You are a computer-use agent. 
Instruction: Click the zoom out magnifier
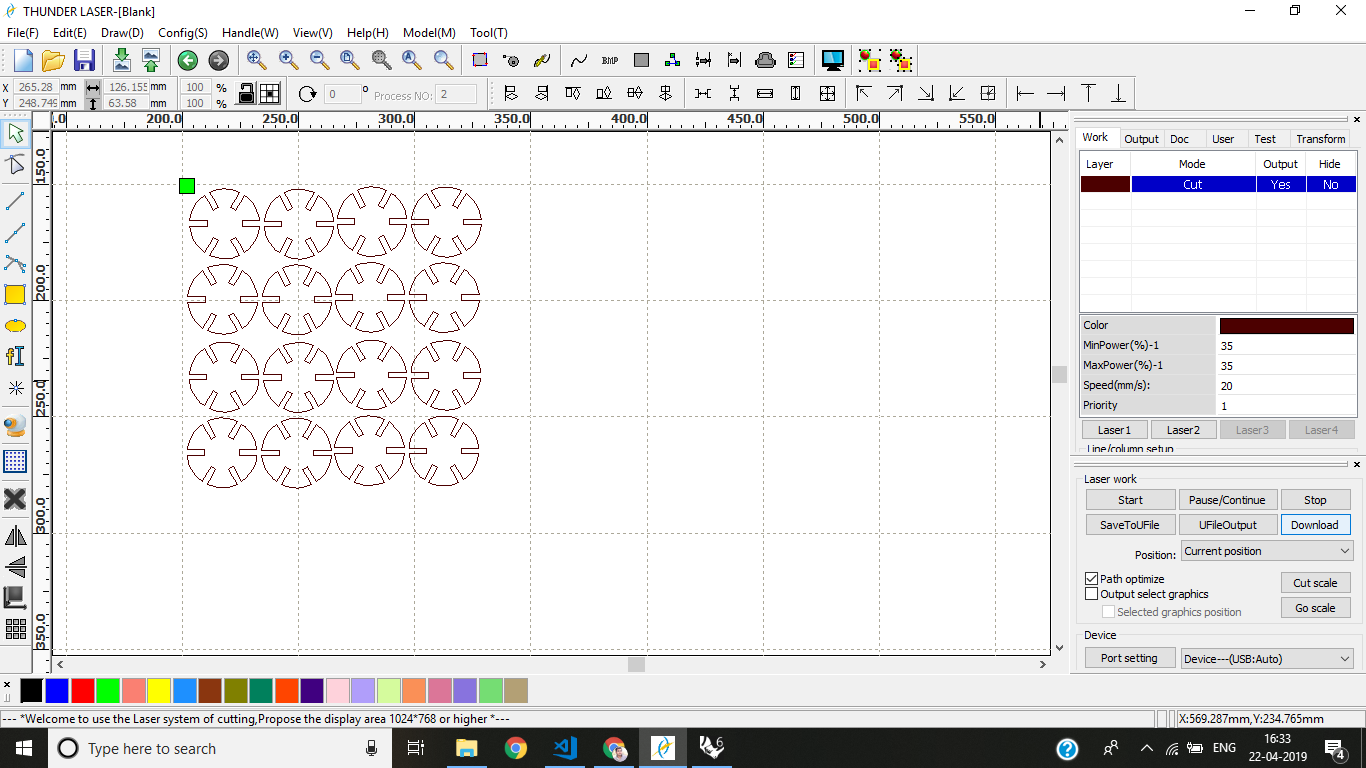tap(319, 60)
